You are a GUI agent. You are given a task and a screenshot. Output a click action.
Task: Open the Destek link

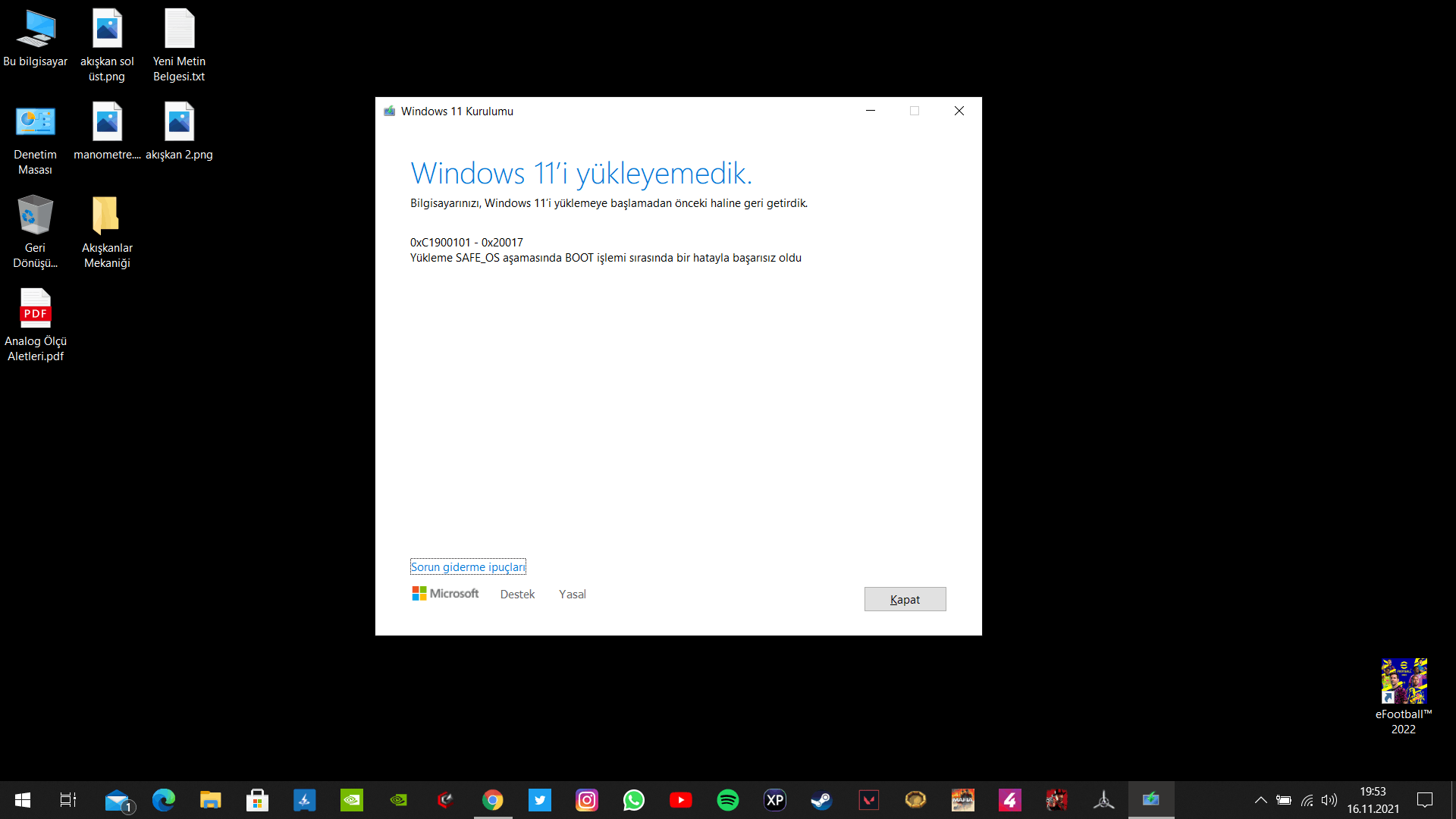(x=517, y=595)
